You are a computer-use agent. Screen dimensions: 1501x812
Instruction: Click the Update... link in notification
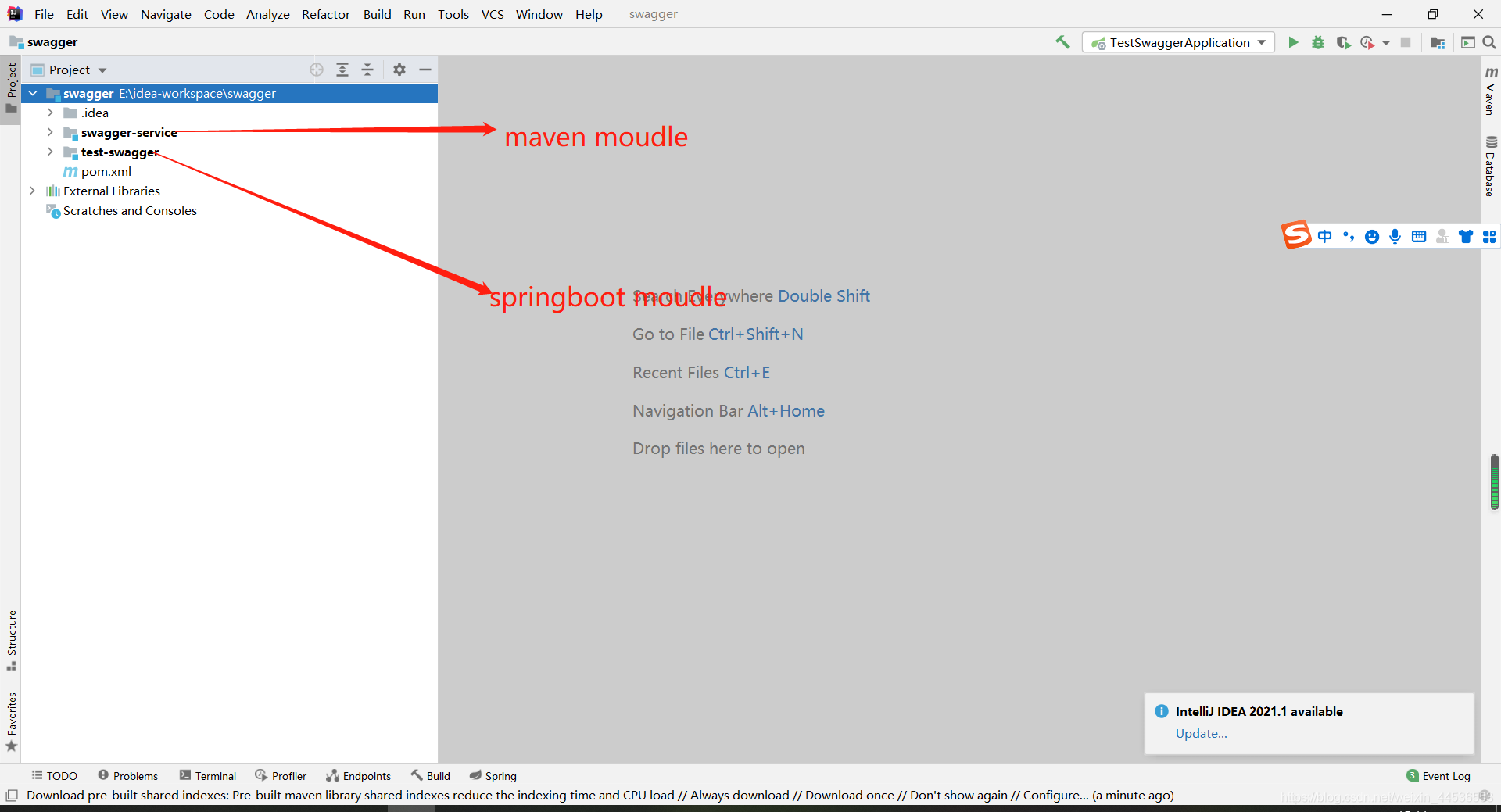point(1202,733)
